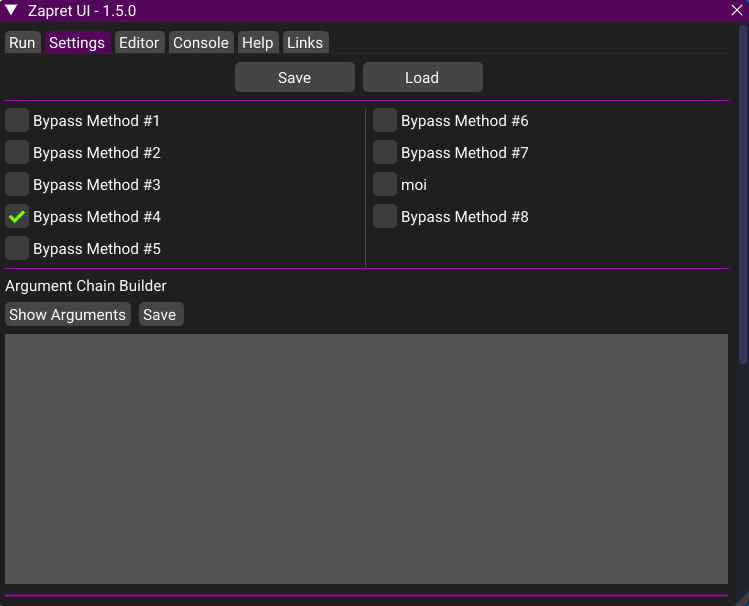Viewport: 749px width, 606px height.
Task: Toggle Bypass Method #6 checkbox
Action: pyautogui.click(x=385, y=120)
